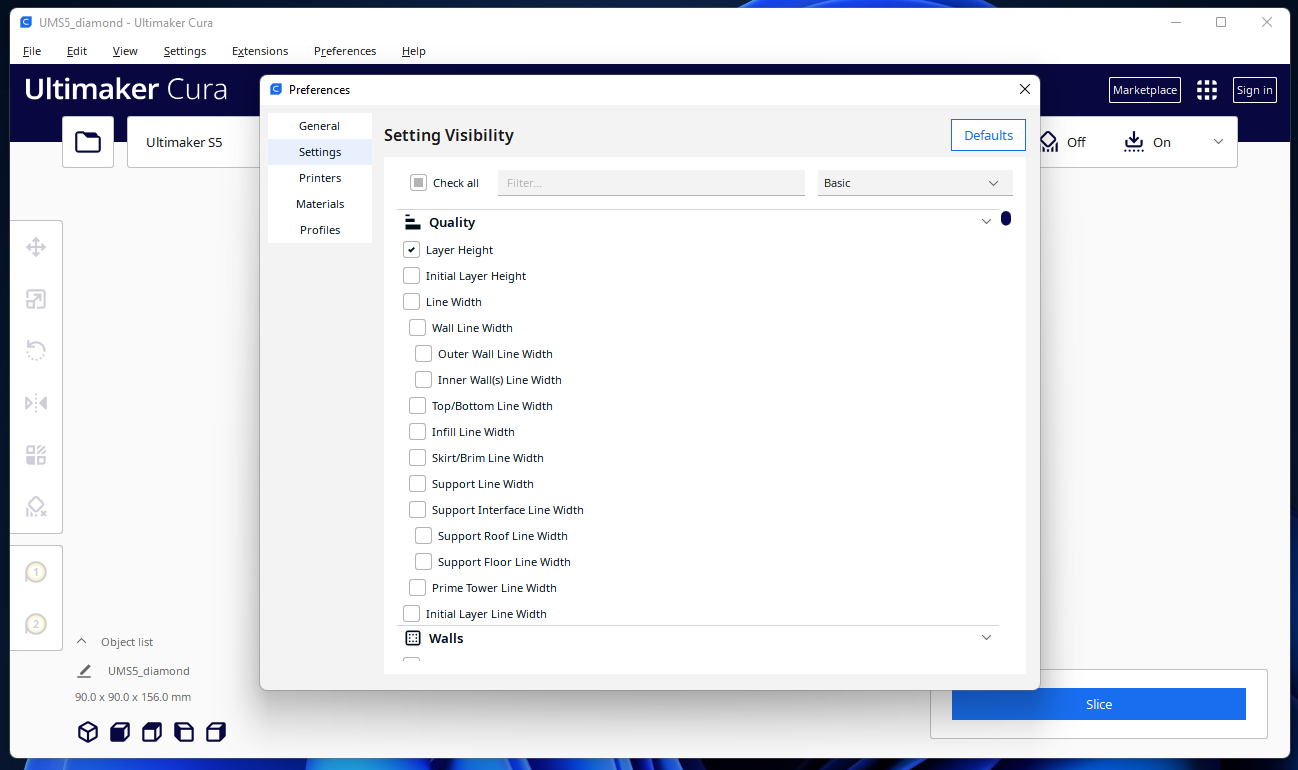Expand the print settings panel chevron
The width and height of the screenshot is (1298, 770).
[x=1218, y=142]
